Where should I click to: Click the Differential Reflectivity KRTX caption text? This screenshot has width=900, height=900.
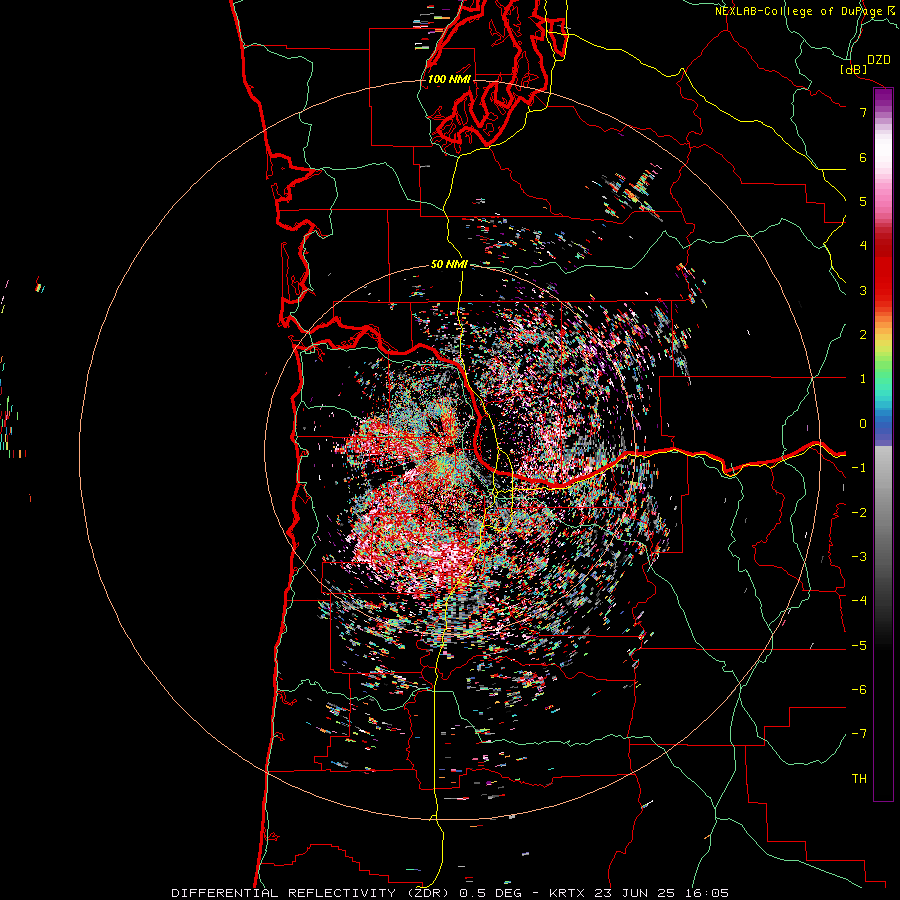point(450,893)
